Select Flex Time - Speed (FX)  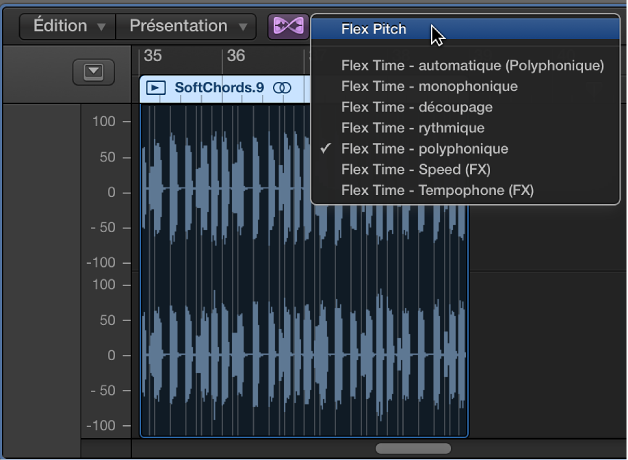[465, 169]
